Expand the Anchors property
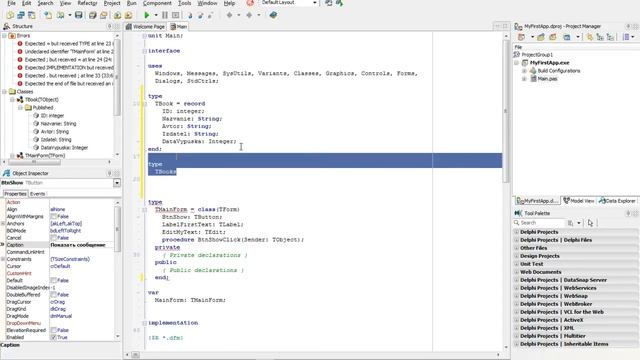This screenshot has width=640, height=360. tap(3, 224)
